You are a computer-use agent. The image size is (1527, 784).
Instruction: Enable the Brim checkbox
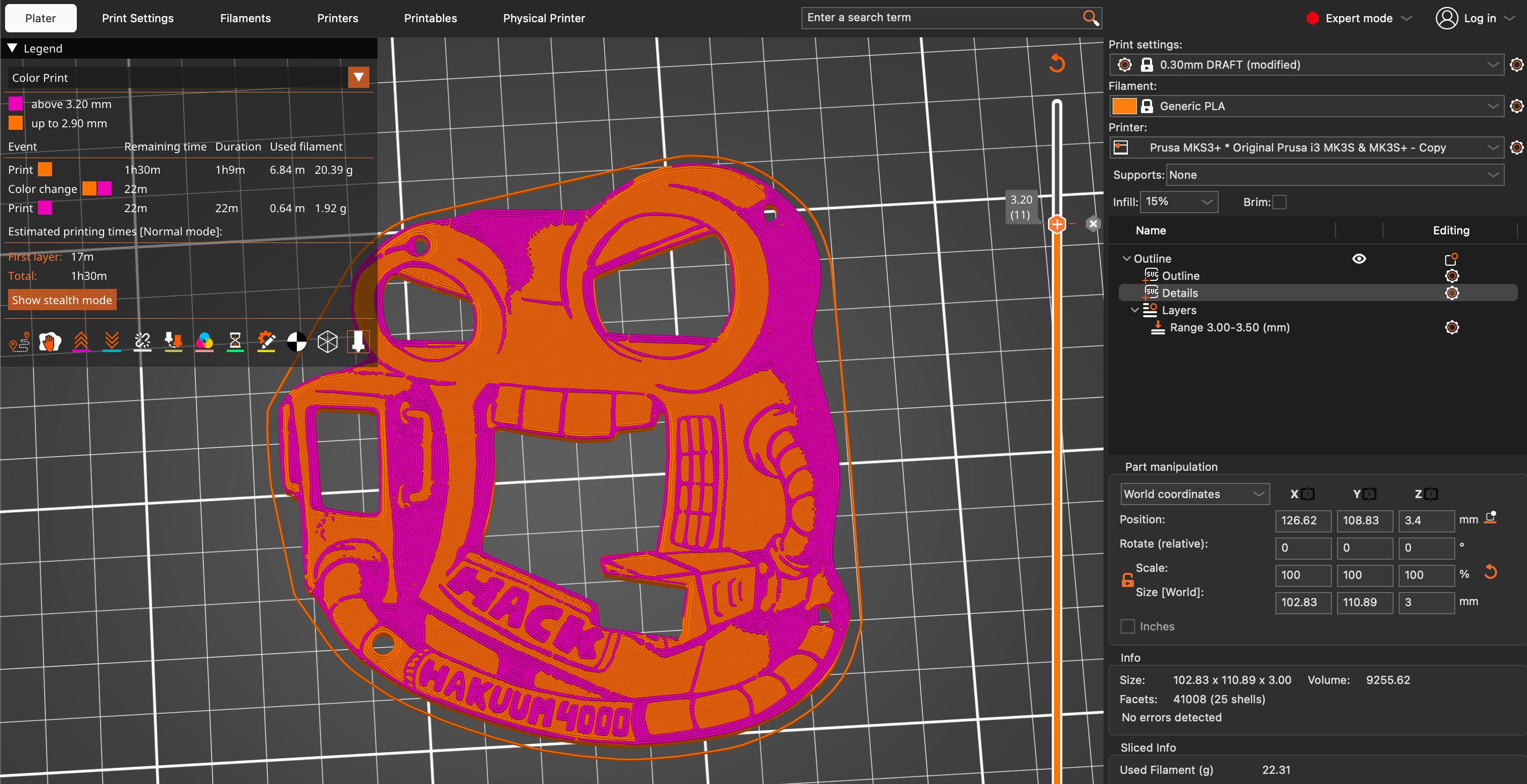click(1280, 202)
